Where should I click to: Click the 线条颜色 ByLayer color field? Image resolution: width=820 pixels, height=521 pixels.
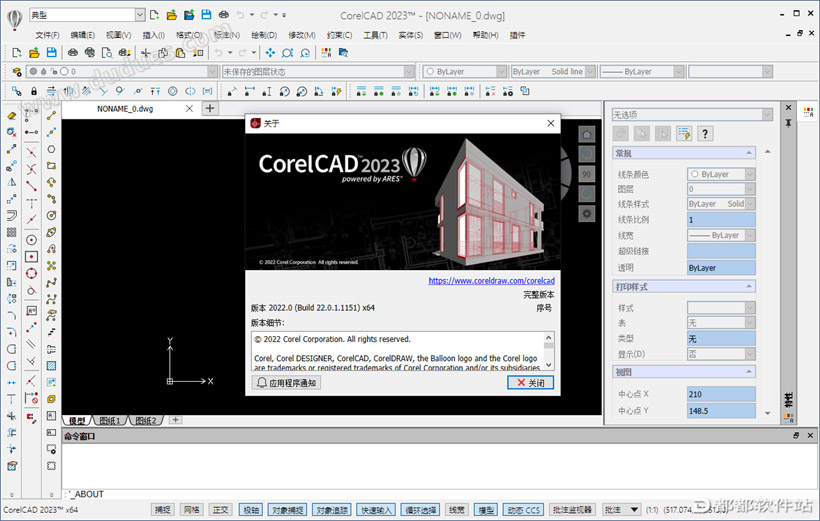point(721,174)
